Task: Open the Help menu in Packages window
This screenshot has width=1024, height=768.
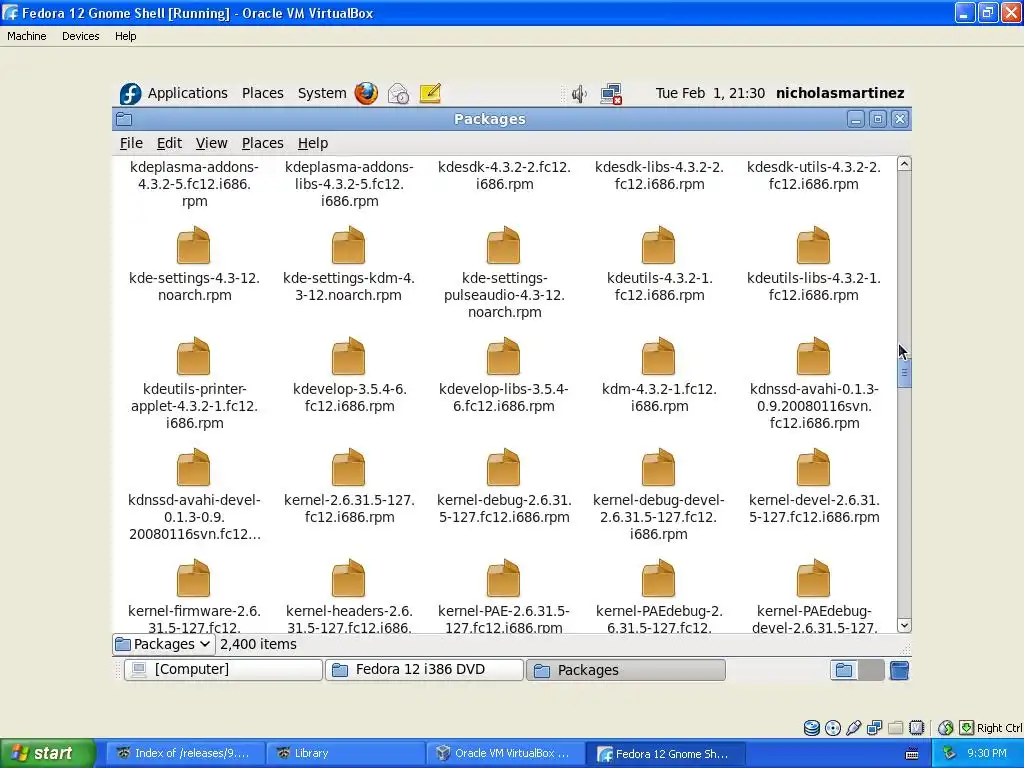Action: 313,143
